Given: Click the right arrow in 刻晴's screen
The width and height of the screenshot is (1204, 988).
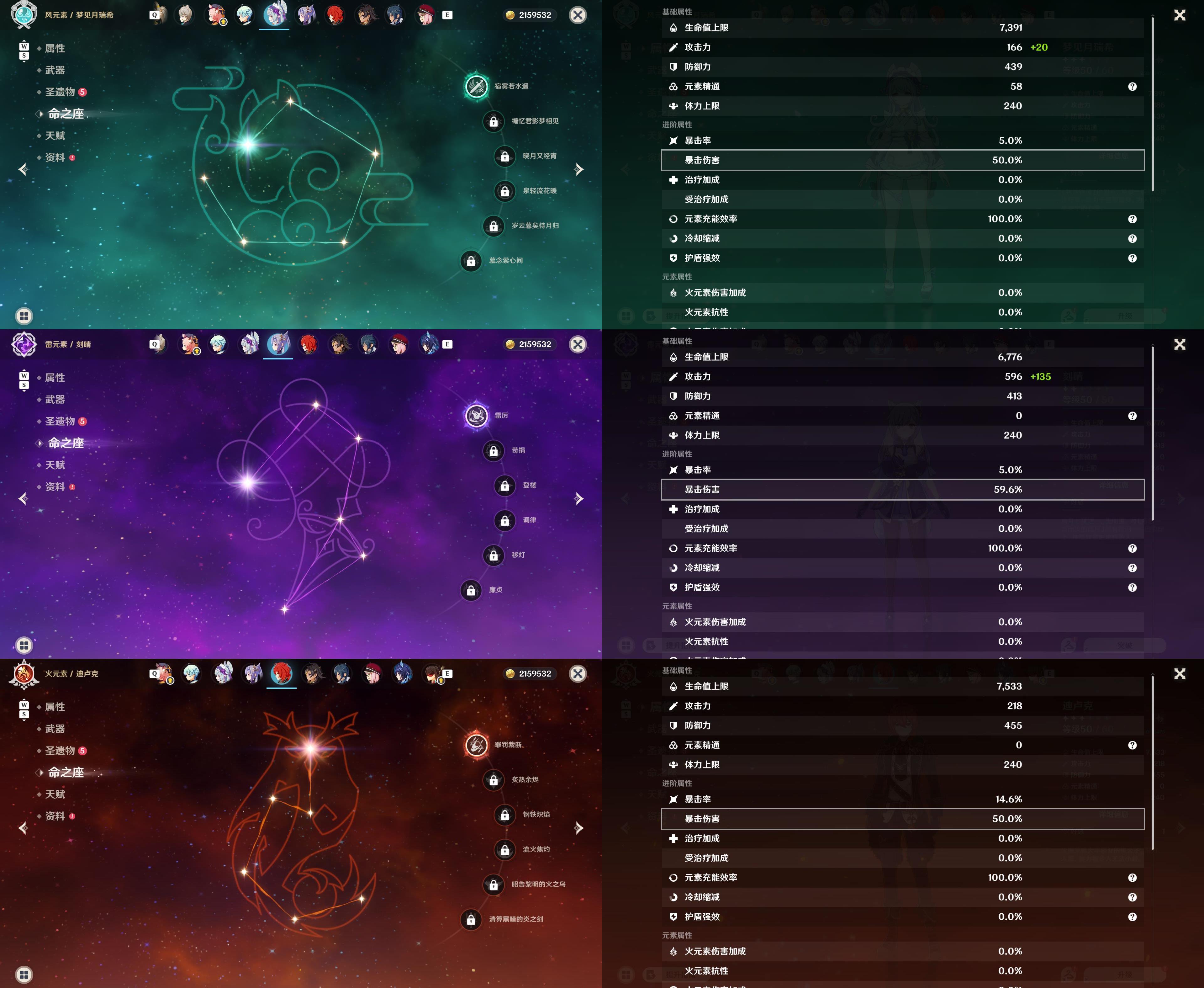Looking at the screenshot, I should click(579, 499).
